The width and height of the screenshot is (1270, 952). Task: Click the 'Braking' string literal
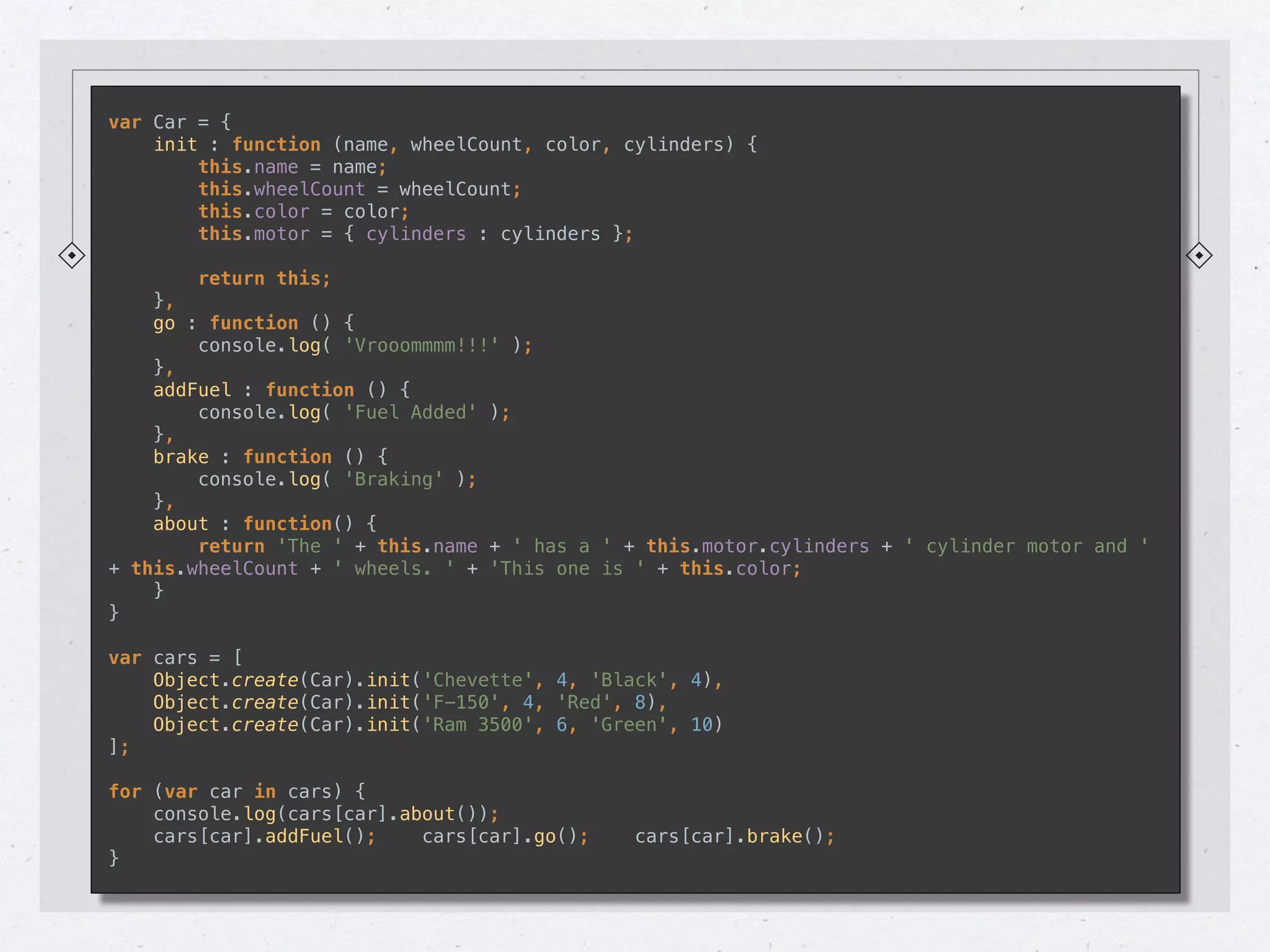(394, 479)
